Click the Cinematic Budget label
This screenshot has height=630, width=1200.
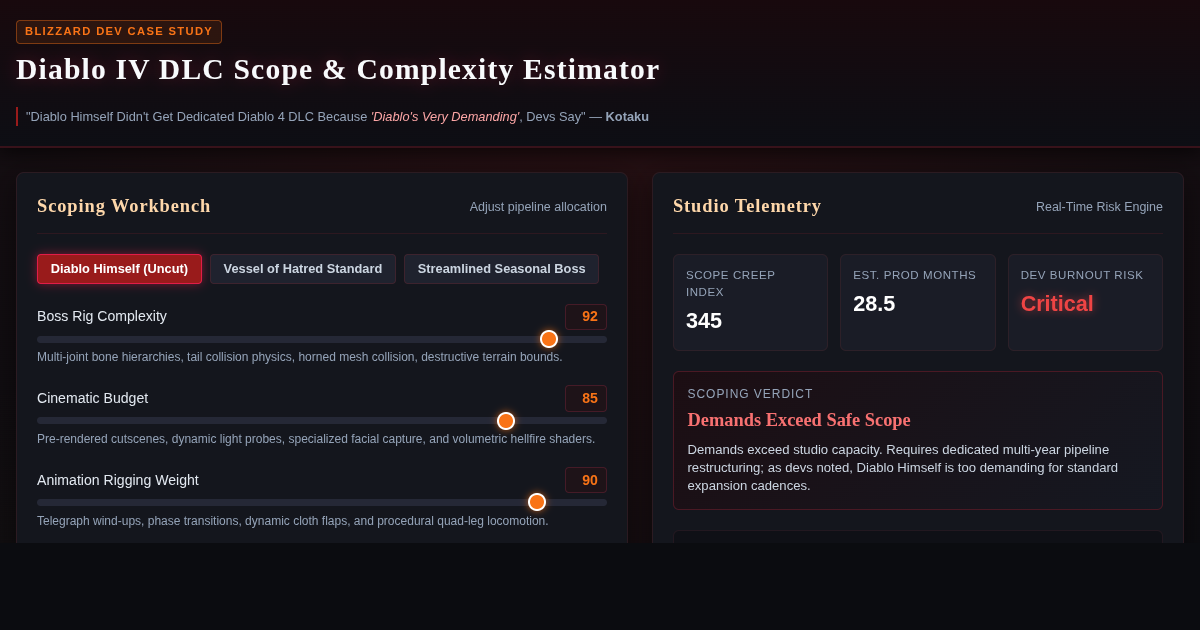pos(92,398)
